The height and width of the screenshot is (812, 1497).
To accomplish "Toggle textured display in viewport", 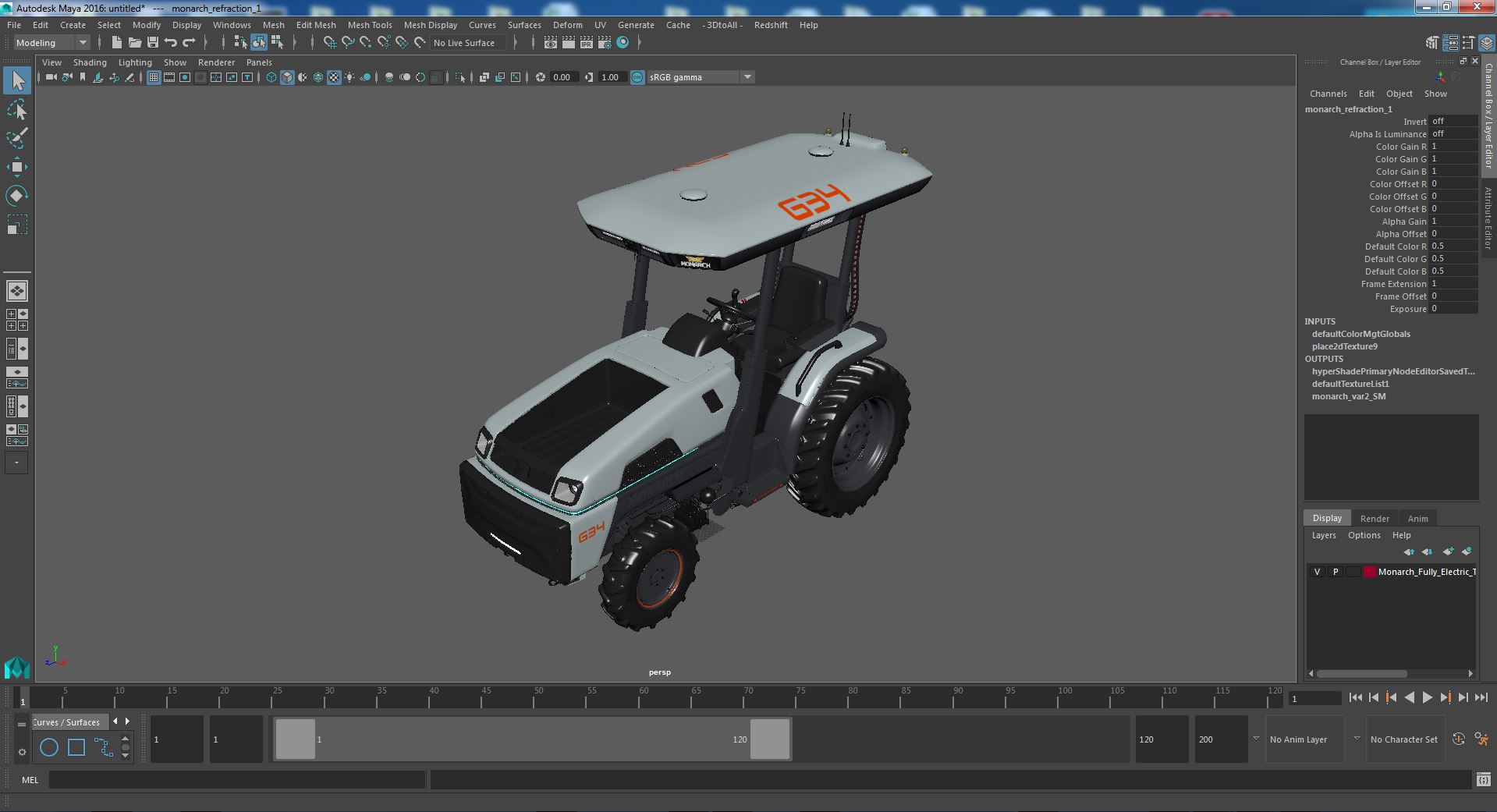I will (334, 77).
